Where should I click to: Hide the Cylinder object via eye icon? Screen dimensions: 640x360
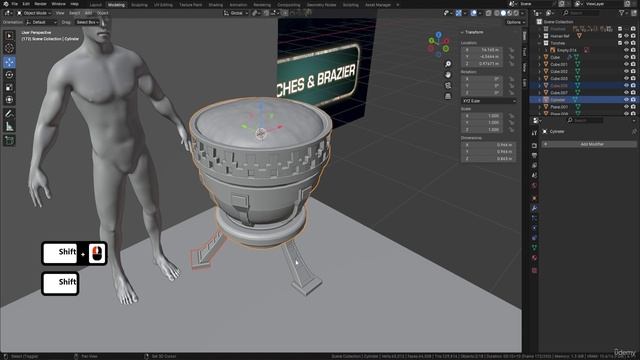point(626,100)
